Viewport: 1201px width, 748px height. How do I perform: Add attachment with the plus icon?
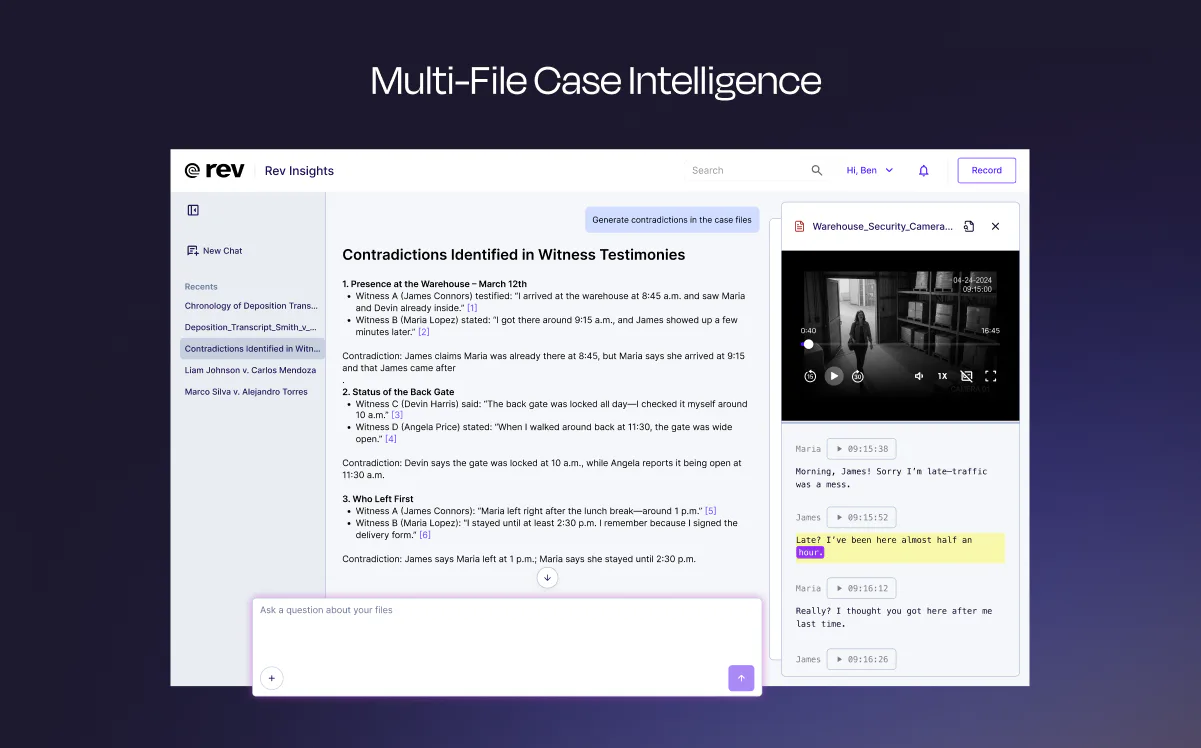tap(271, 678)
